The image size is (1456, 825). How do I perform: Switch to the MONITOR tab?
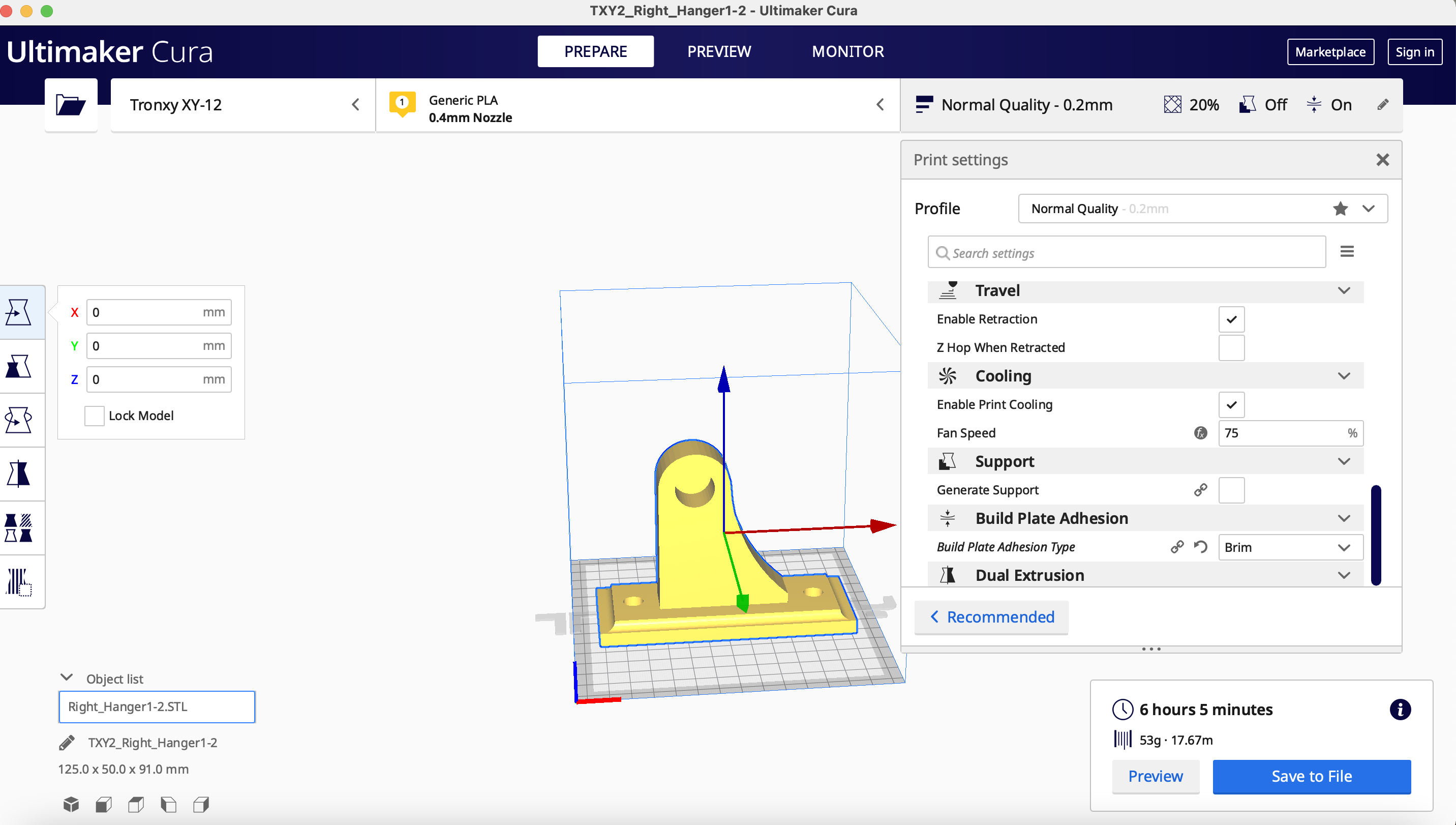(x=847, y=51)
